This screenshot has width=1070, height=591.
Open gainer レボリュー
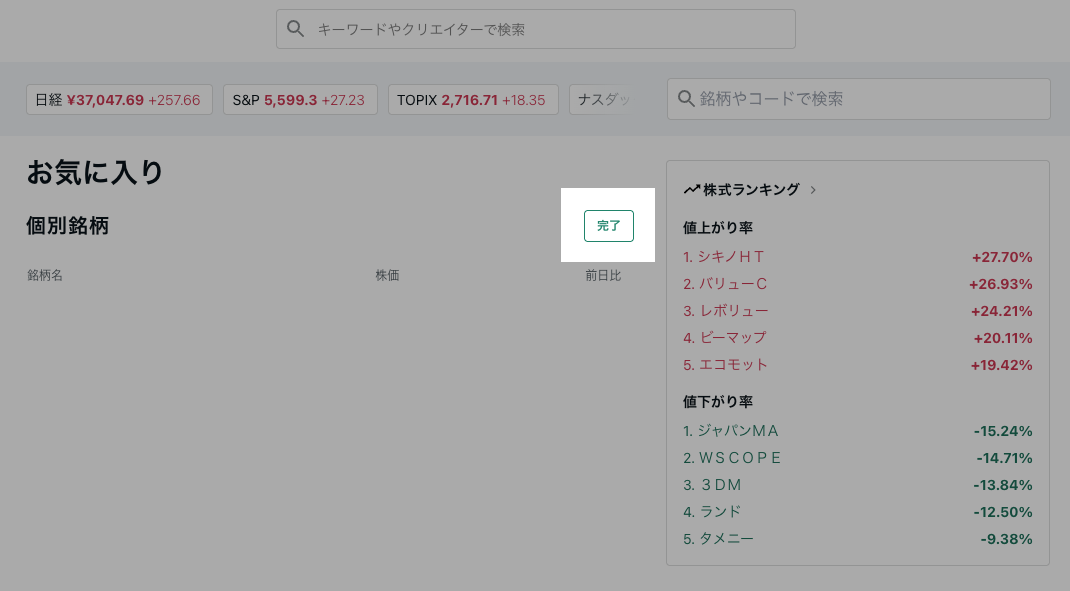point(725,311)
